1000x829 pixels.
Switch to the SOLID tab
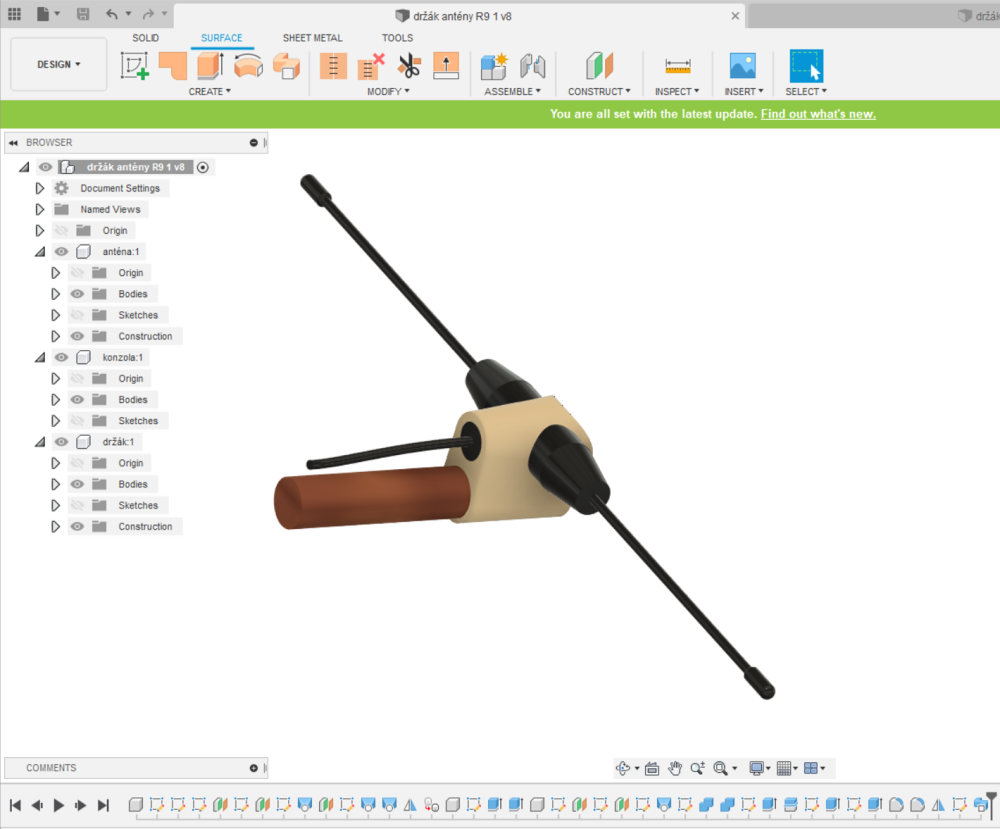pos(145,38)
